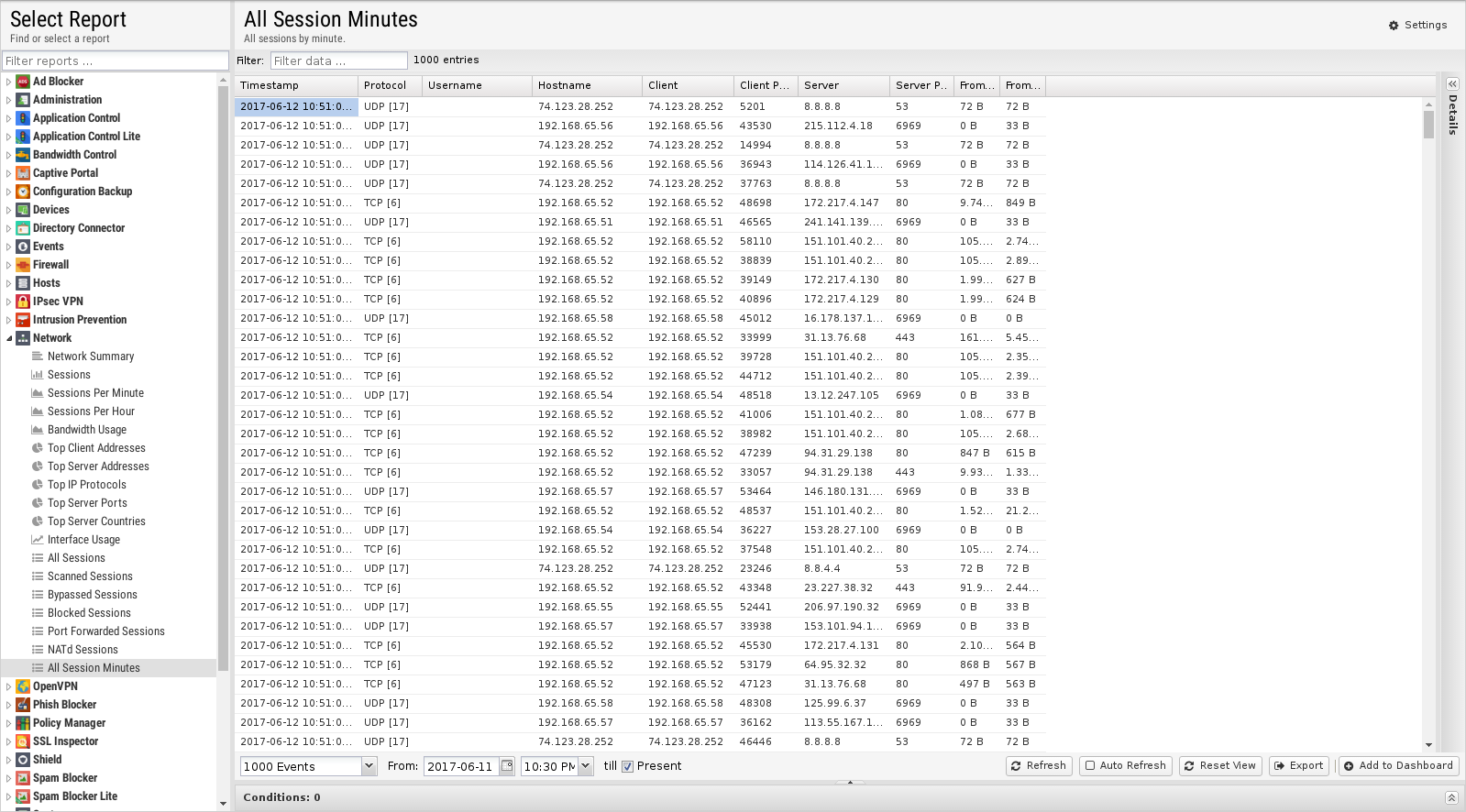Collapse the Network tree node
This screenshot has height=812, width=1466.
[x=9, y=338]
